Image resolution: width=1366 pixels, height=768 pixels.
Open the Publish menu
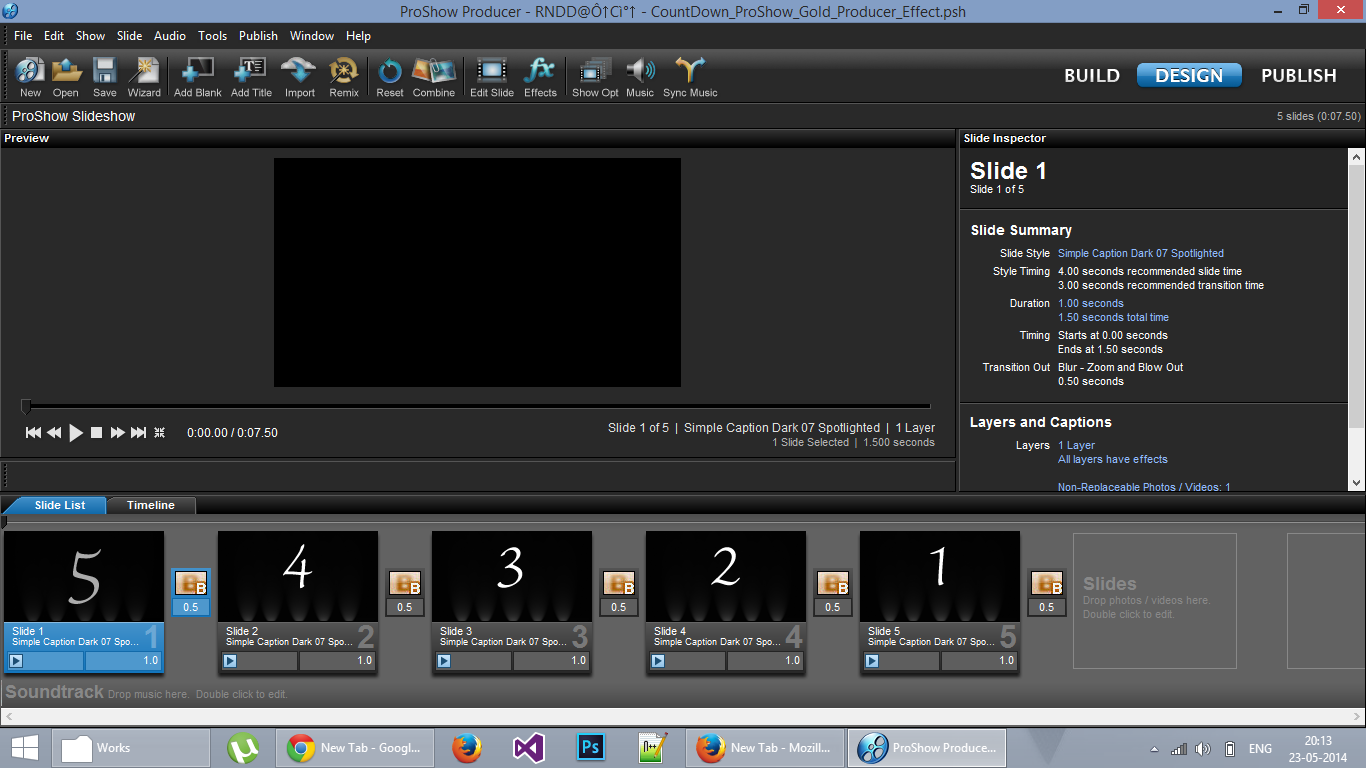[x=258, y=36]
